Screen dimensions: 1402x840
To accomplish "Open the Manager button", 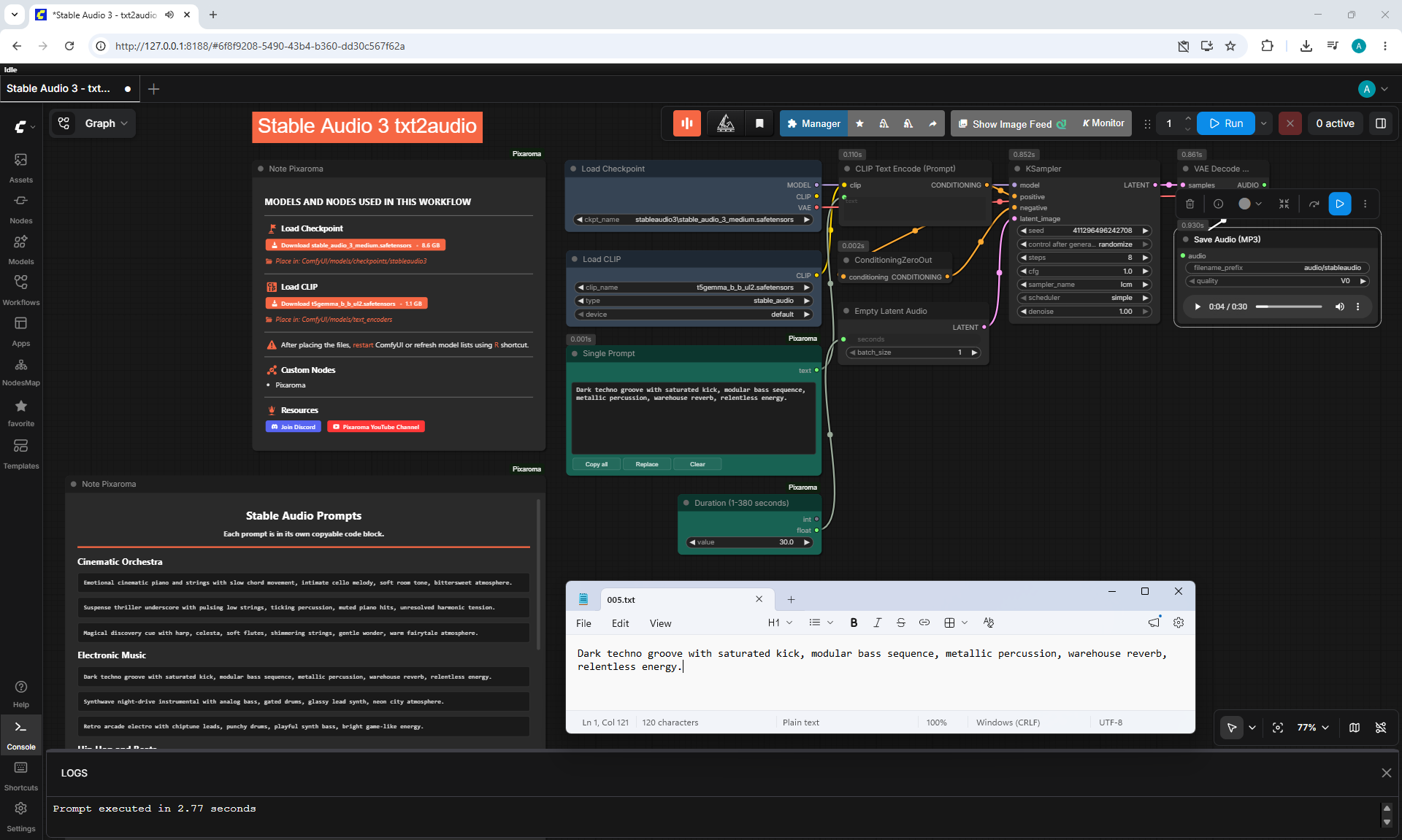I will [813, 123].
